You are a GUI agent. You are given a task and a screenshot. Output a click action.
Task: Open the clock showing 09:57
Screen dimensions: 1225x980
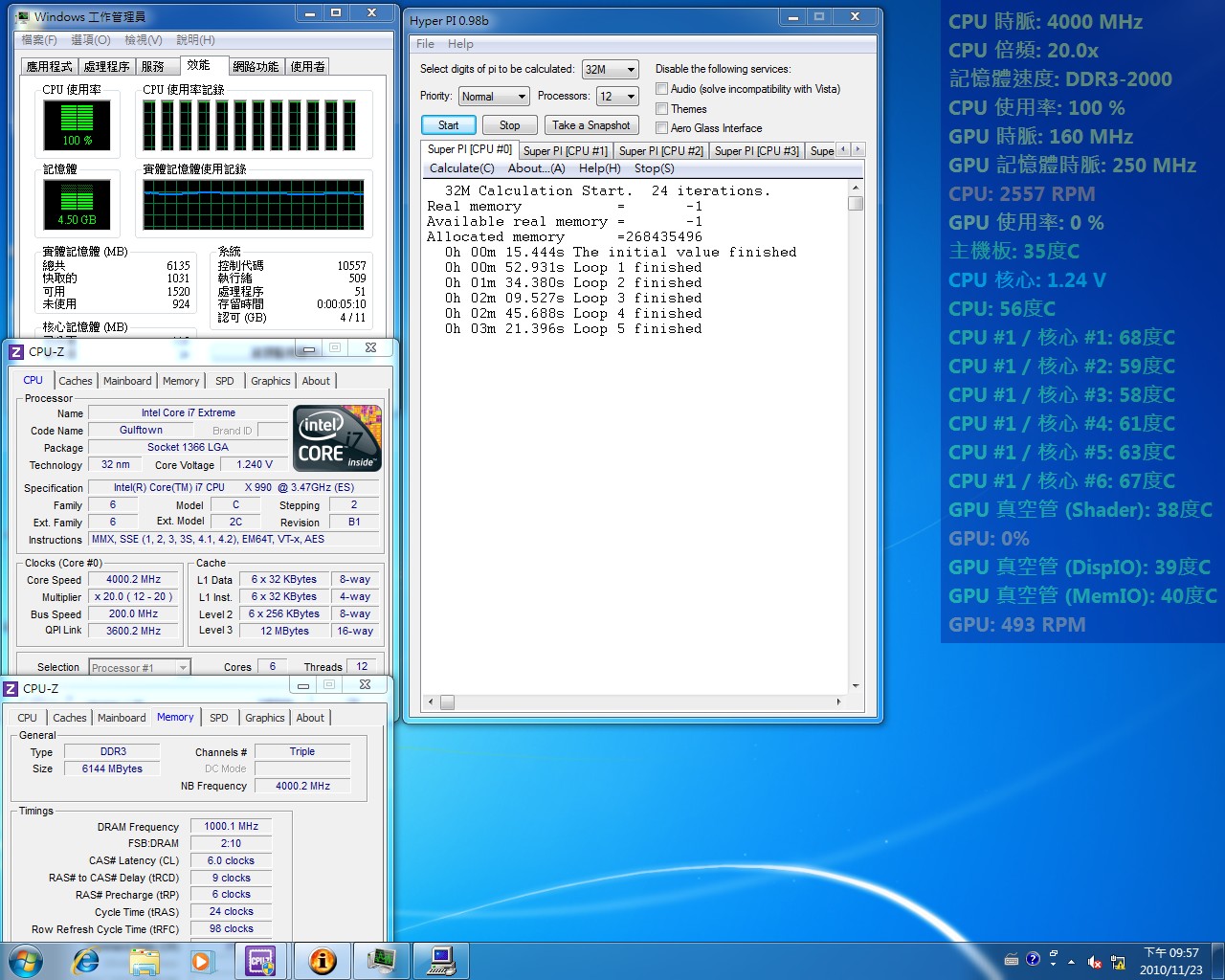click(1170, 961)
